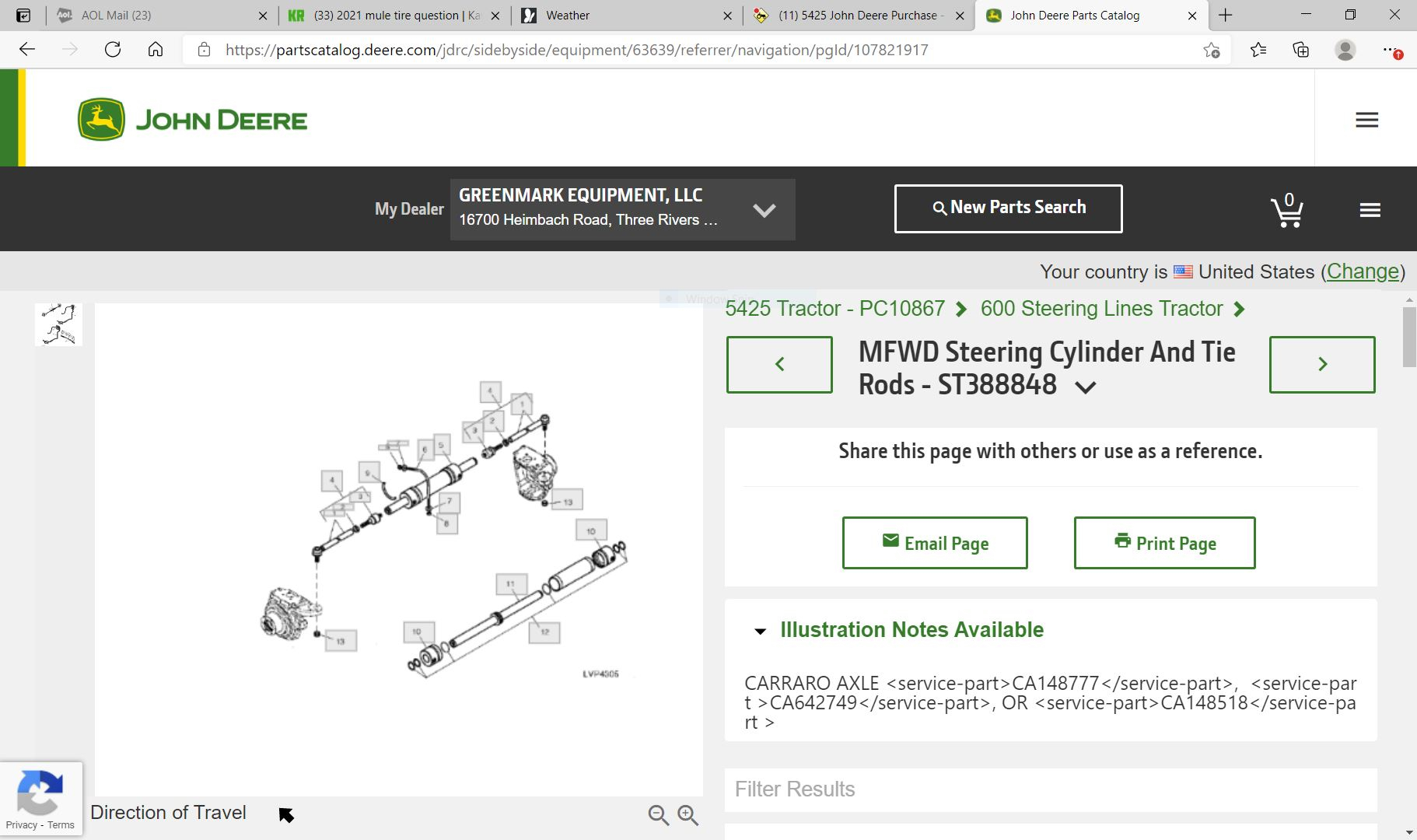This screenshot has height=840, width=1417.
Task: Go to previous section arrow button
Action: click(779, 364)
